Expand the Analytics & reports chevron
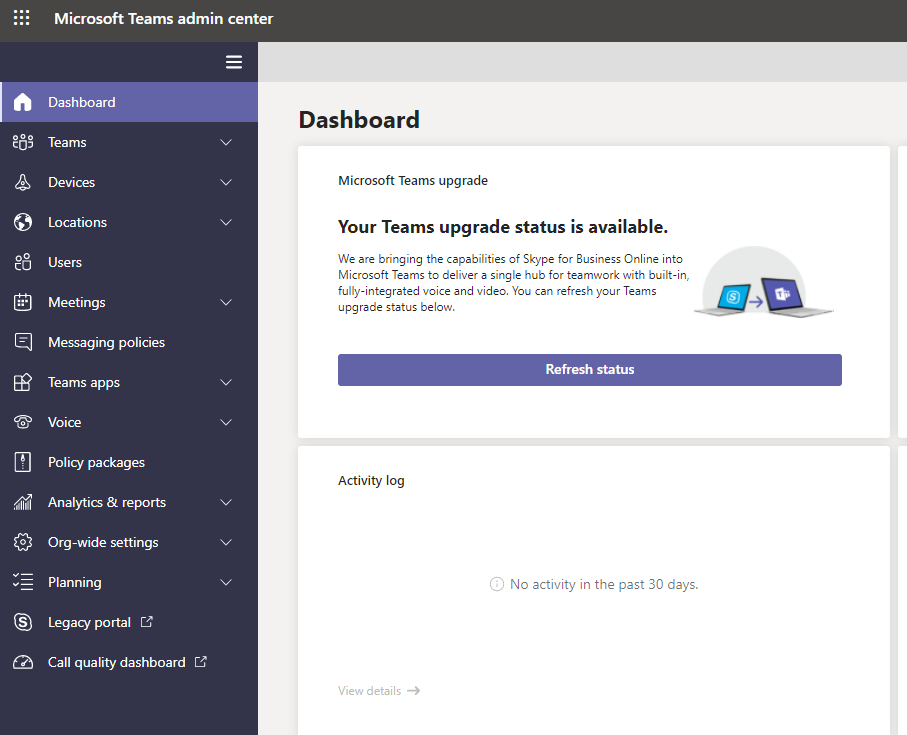 pyautogui.click(x=226, y=502)
